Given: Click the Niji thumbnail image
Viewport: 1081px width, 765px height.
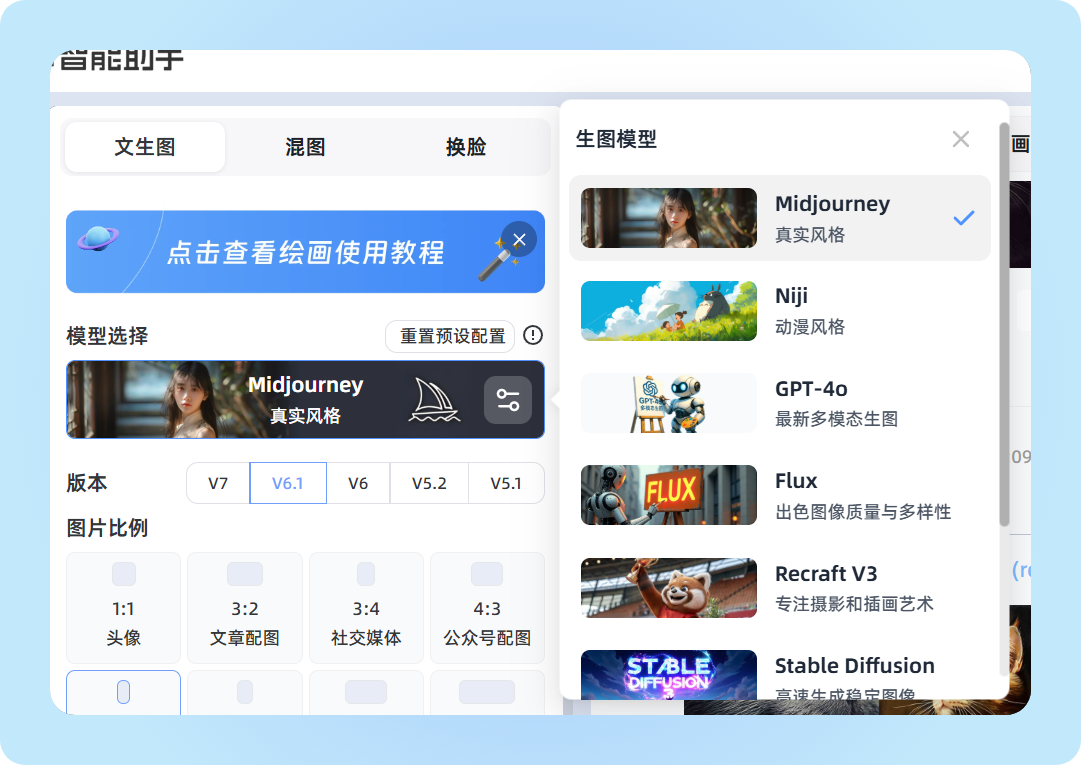Looking at the screenshot, I should pyautogui.click(x=669, y=311).
